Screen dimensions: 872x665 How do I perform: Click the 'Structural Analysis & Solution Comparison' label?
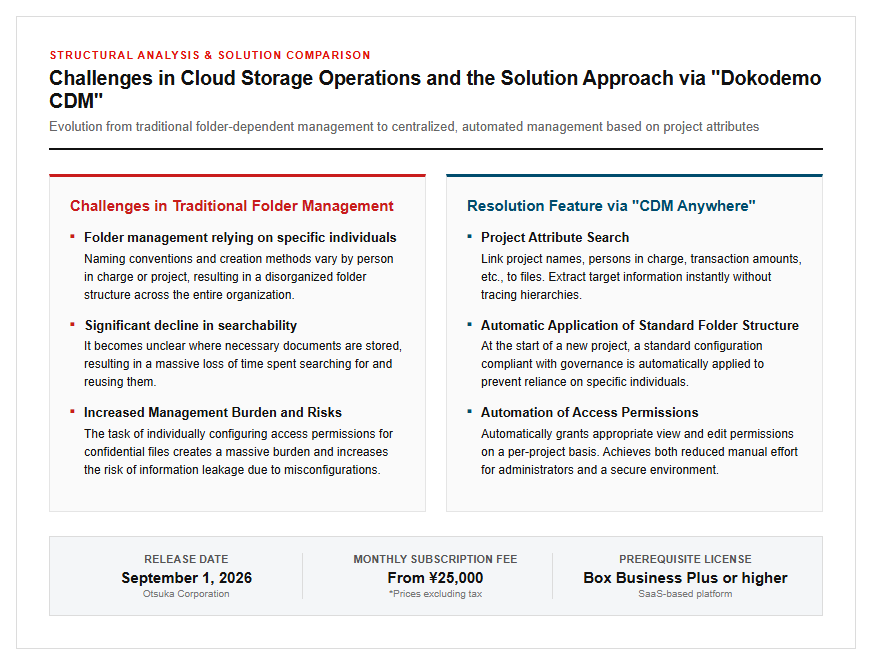pos(210,55)
